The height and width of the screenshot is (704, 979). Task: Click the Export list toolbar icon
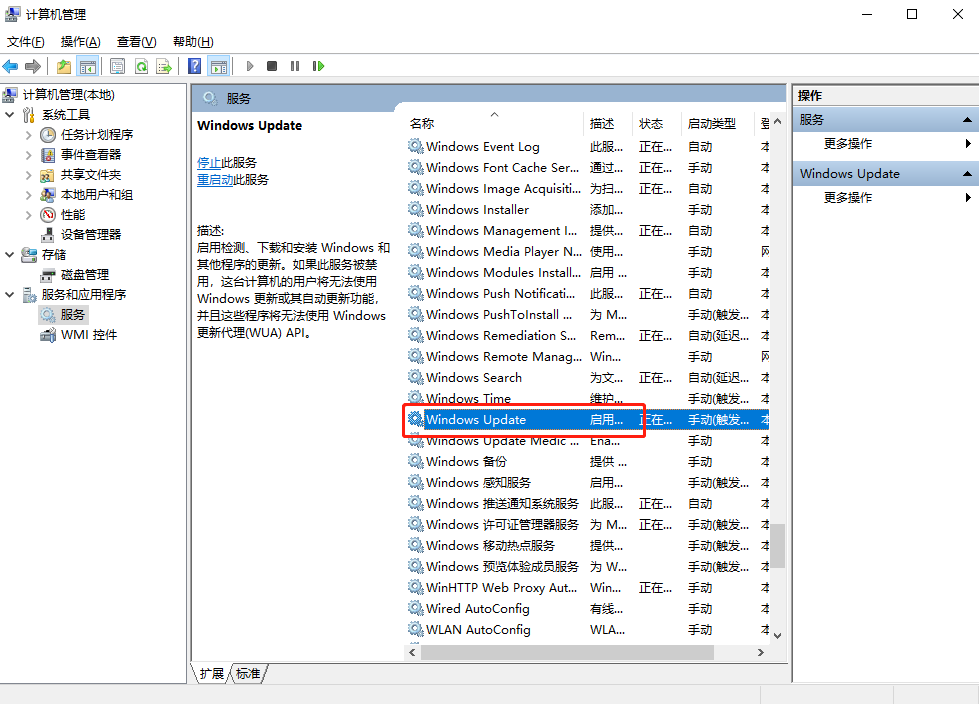pos(164,66)
